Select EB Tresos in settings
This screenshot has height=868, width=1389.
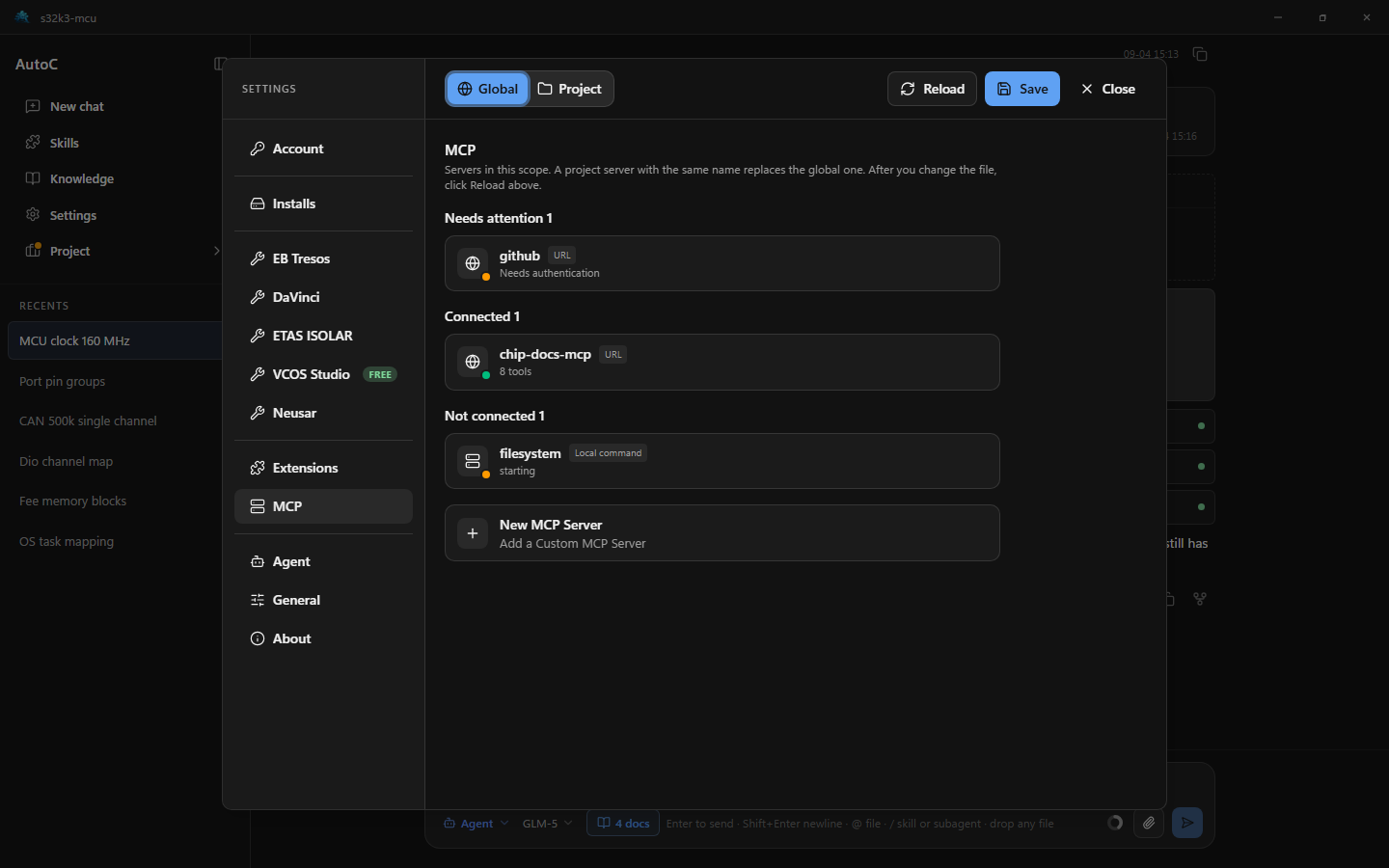323,258
